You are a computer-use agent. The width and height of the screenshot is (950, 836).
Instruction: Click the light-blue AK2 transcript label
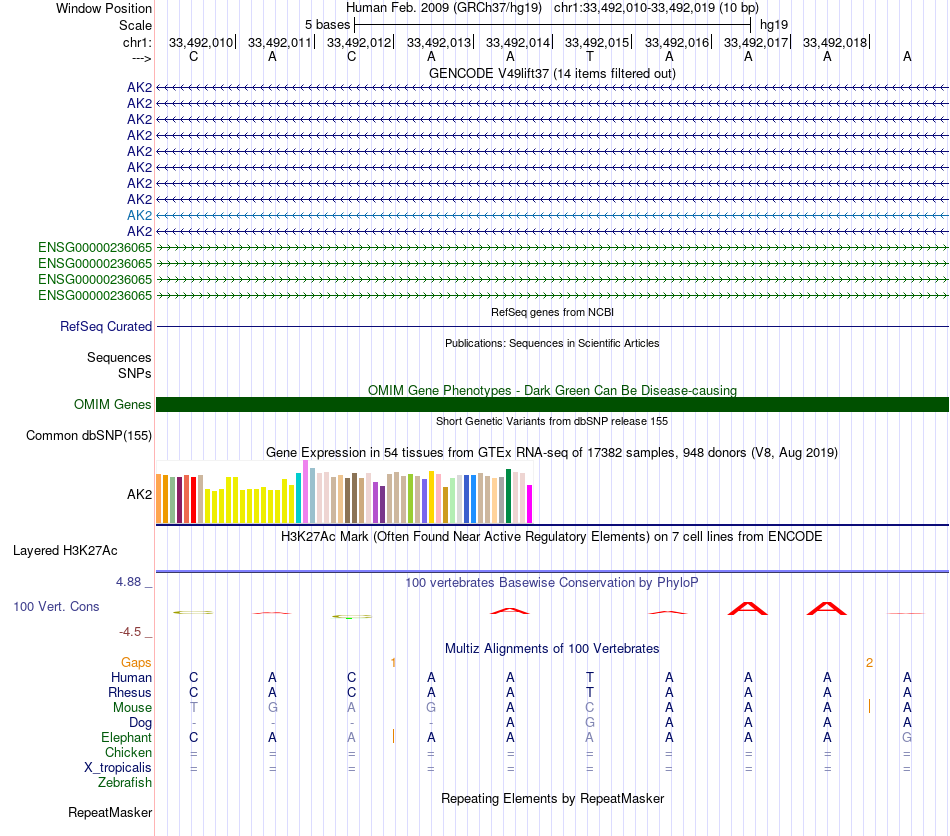[x=139, y=215]
